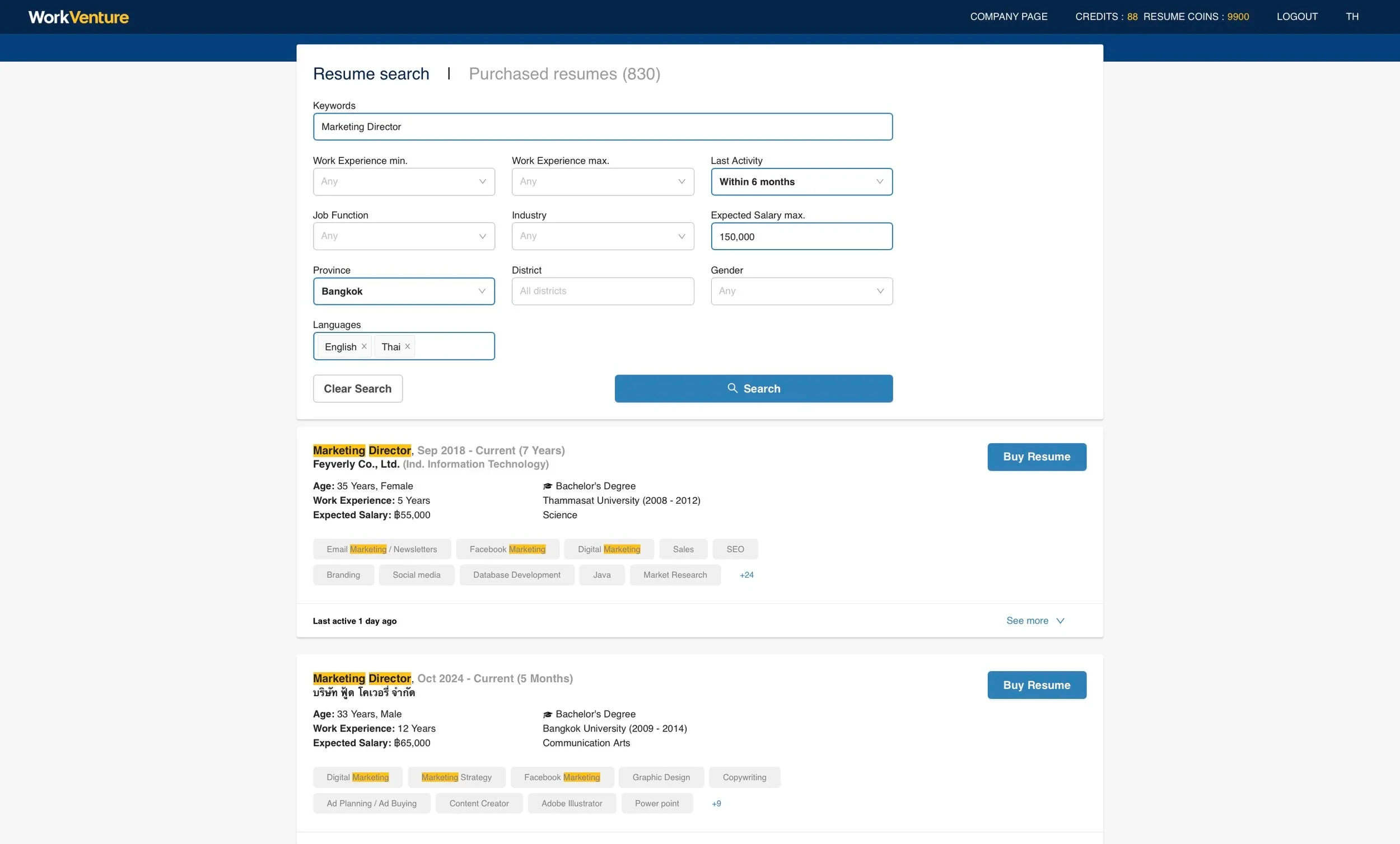Click LOGOUT in the top bar
1400x844 pixels.
click(1298, 16)
